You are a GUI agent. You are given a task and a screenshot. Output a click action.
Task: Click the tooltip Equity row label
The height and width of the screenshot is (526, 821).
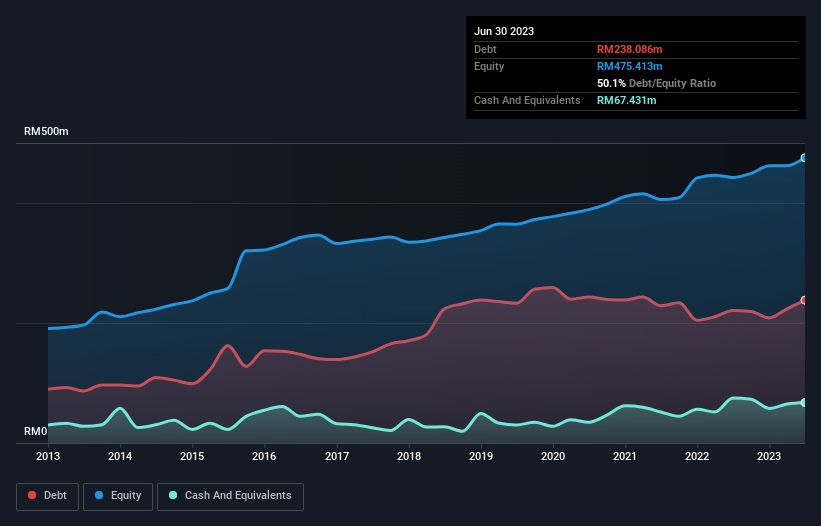tap(489, 66)
